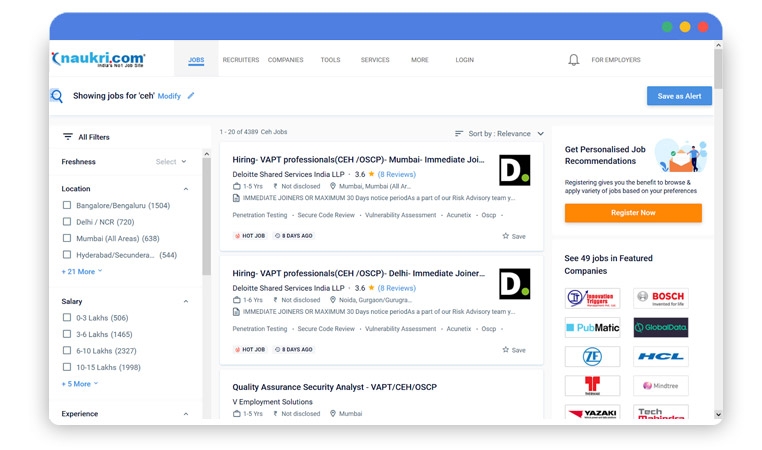Collapse the Salary filter section
This screenshot has width=762, height=450.
tap(185, 301)
